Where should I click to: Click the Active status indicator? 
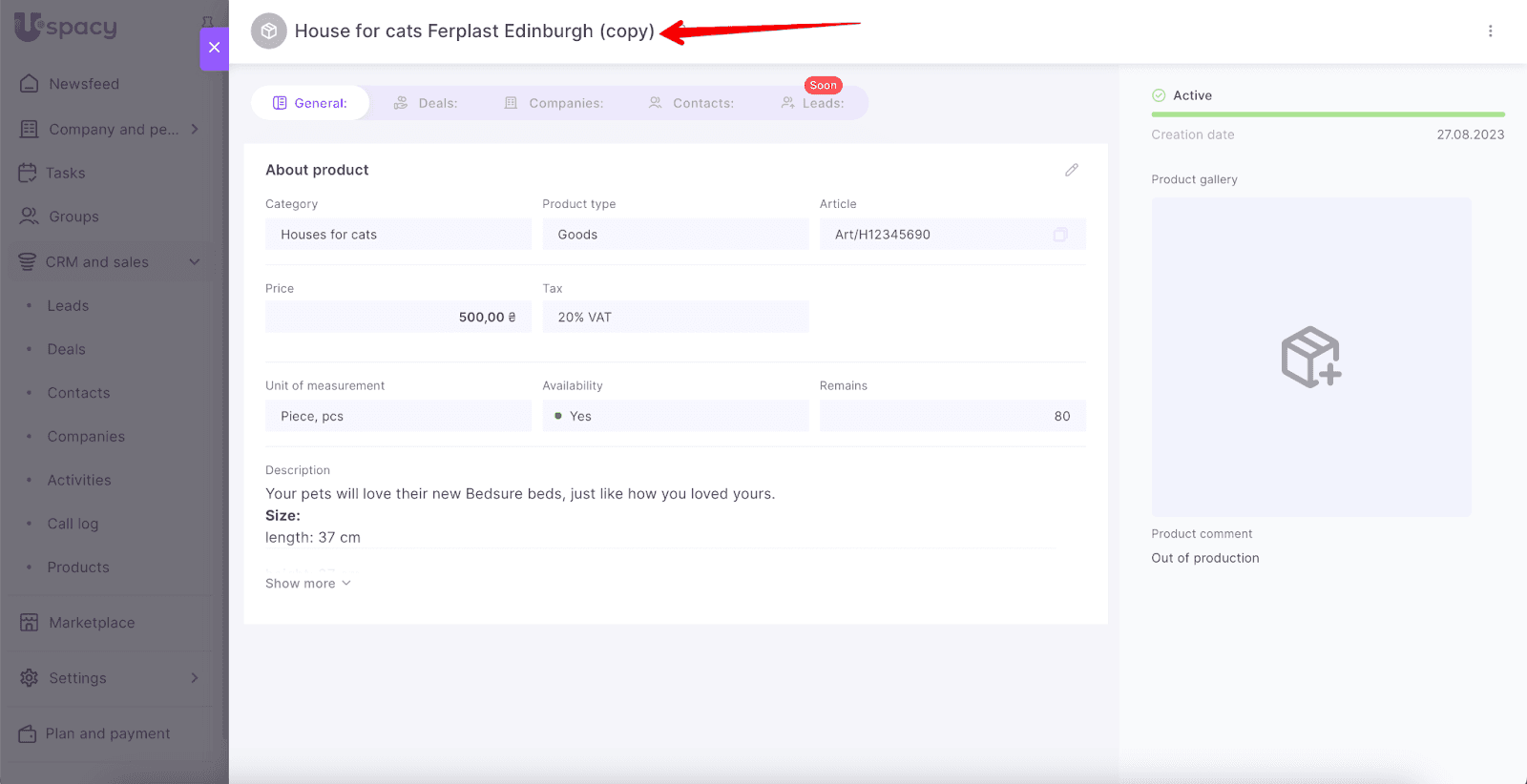[1182, 95]
